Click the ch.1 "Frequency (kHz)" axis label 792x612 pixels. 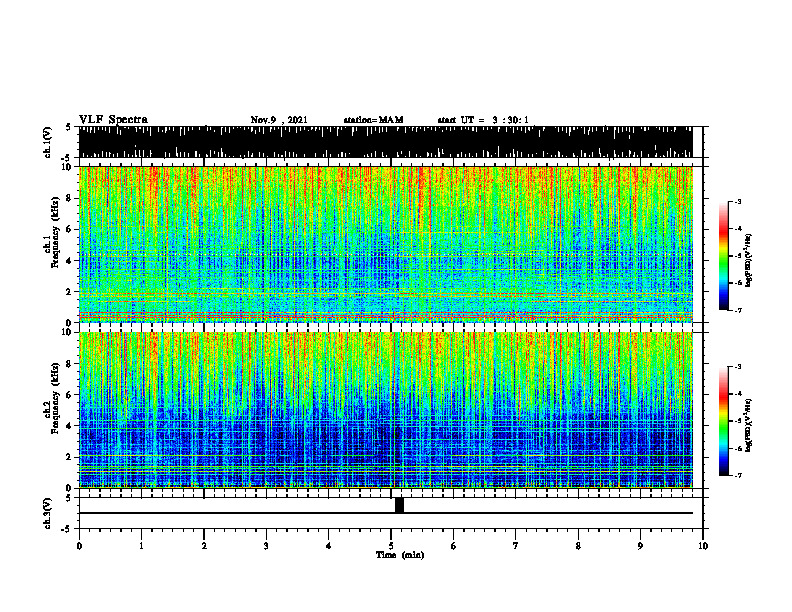click(55, 231)
